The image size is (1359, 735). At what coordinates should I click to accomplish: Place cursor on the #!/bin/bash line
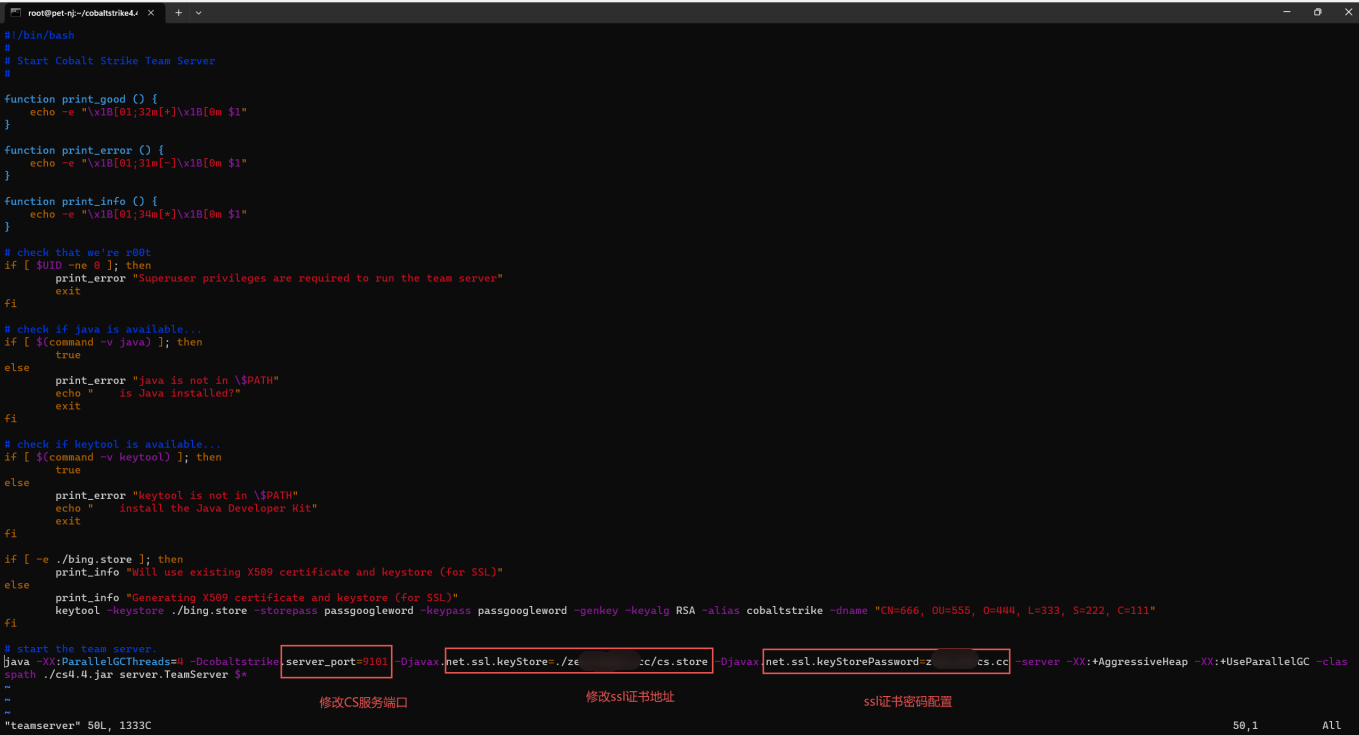click(x=39, y=35)
